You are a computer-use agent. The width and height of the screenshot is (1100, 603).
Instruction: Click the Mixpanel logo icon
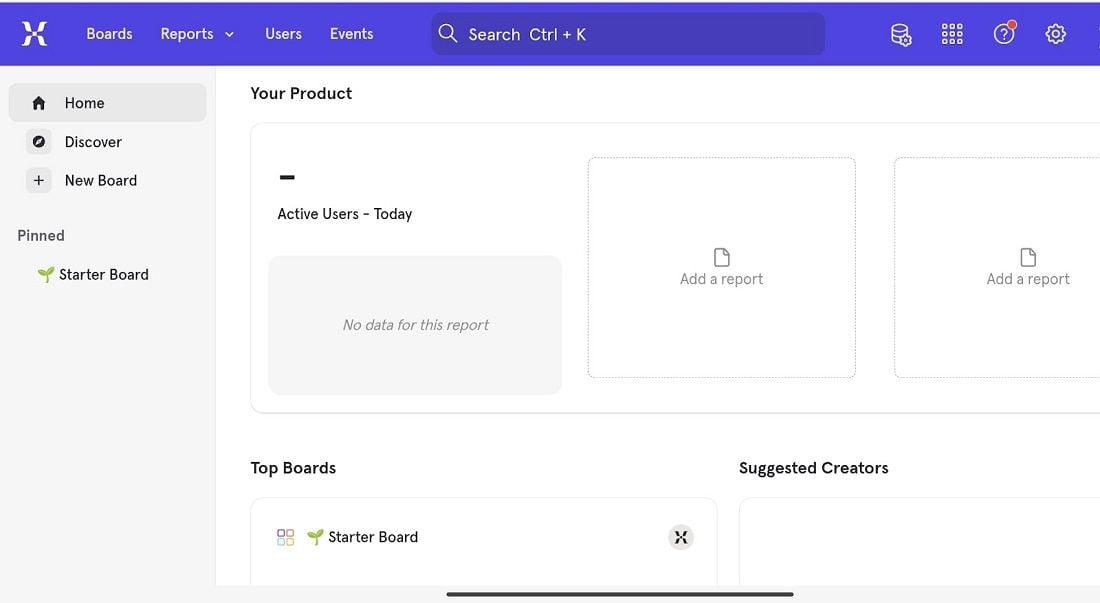34,34
